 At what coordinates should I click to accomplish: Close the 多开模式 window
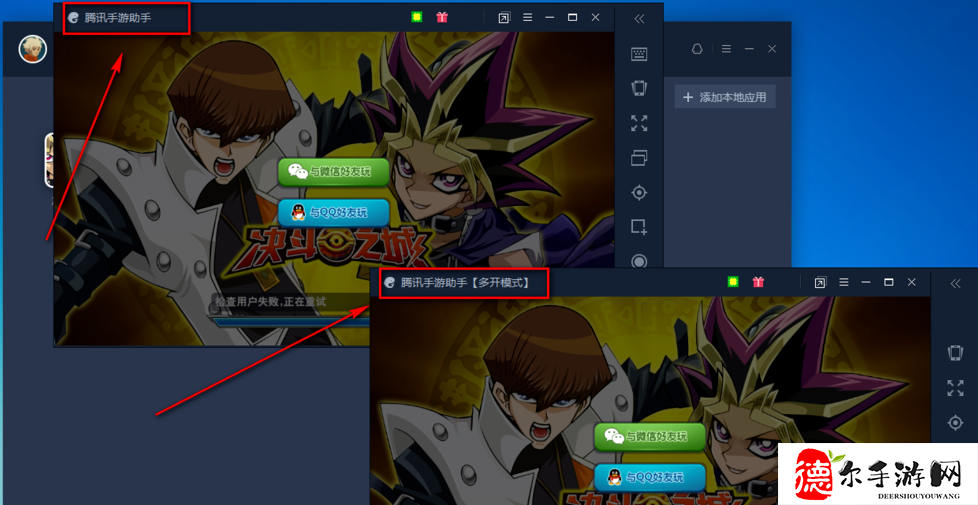[x=912, y=282]
